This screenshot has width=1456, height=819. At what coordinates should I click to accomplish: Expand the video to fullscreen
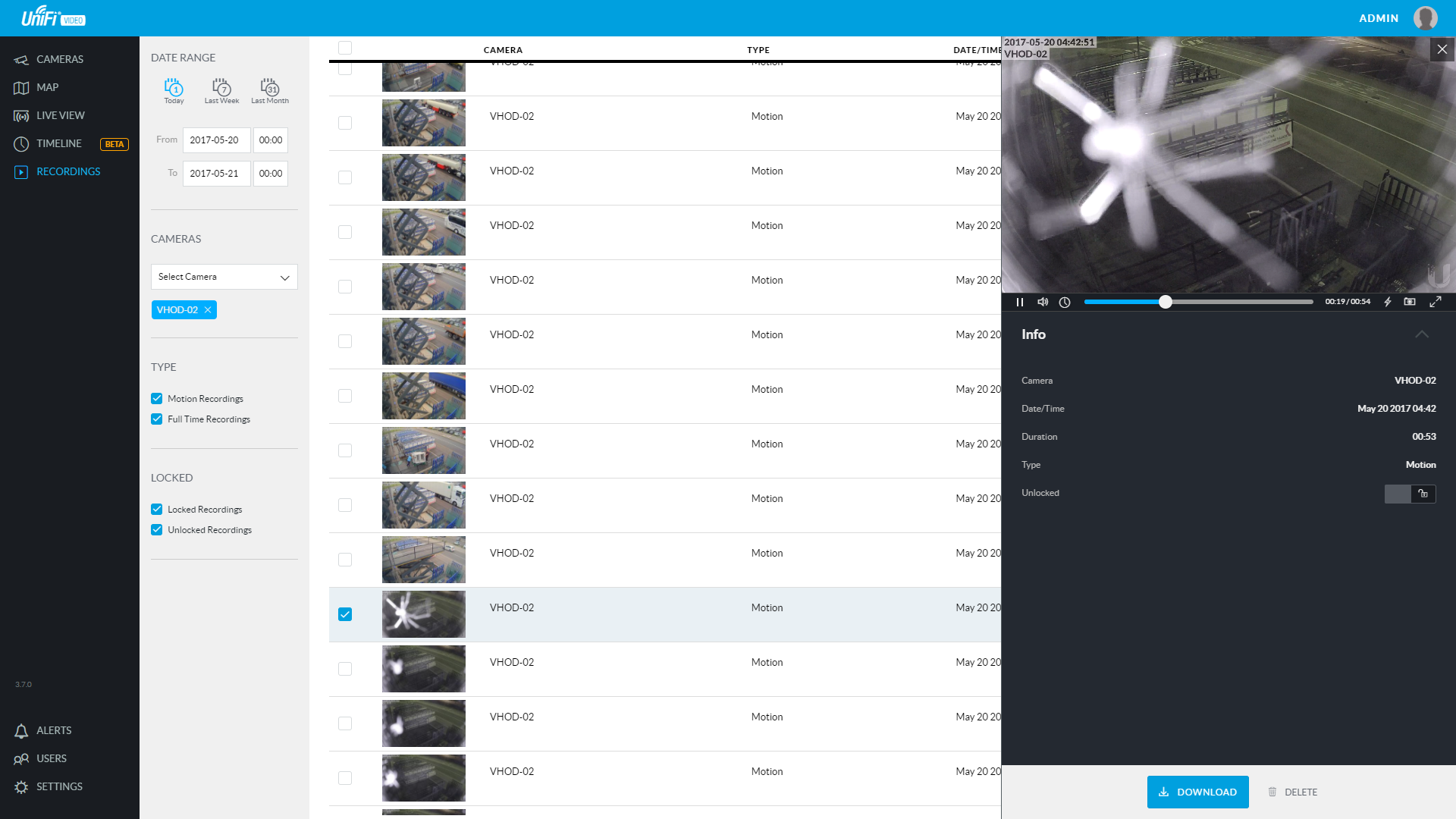1436,302
